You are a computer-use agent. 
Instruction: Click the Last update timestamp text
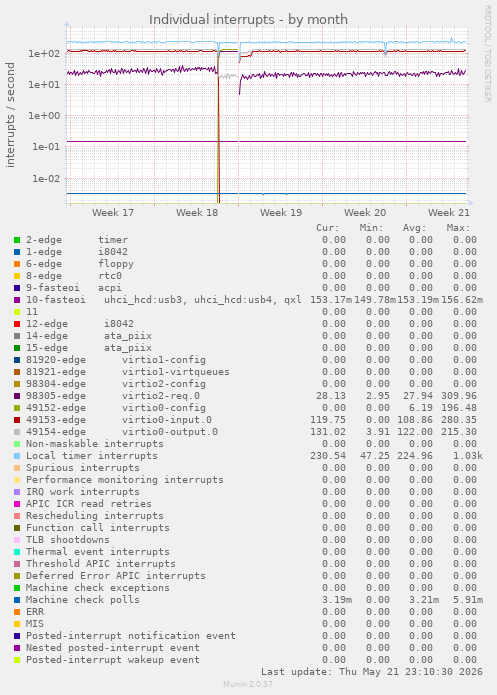(372, 672)
